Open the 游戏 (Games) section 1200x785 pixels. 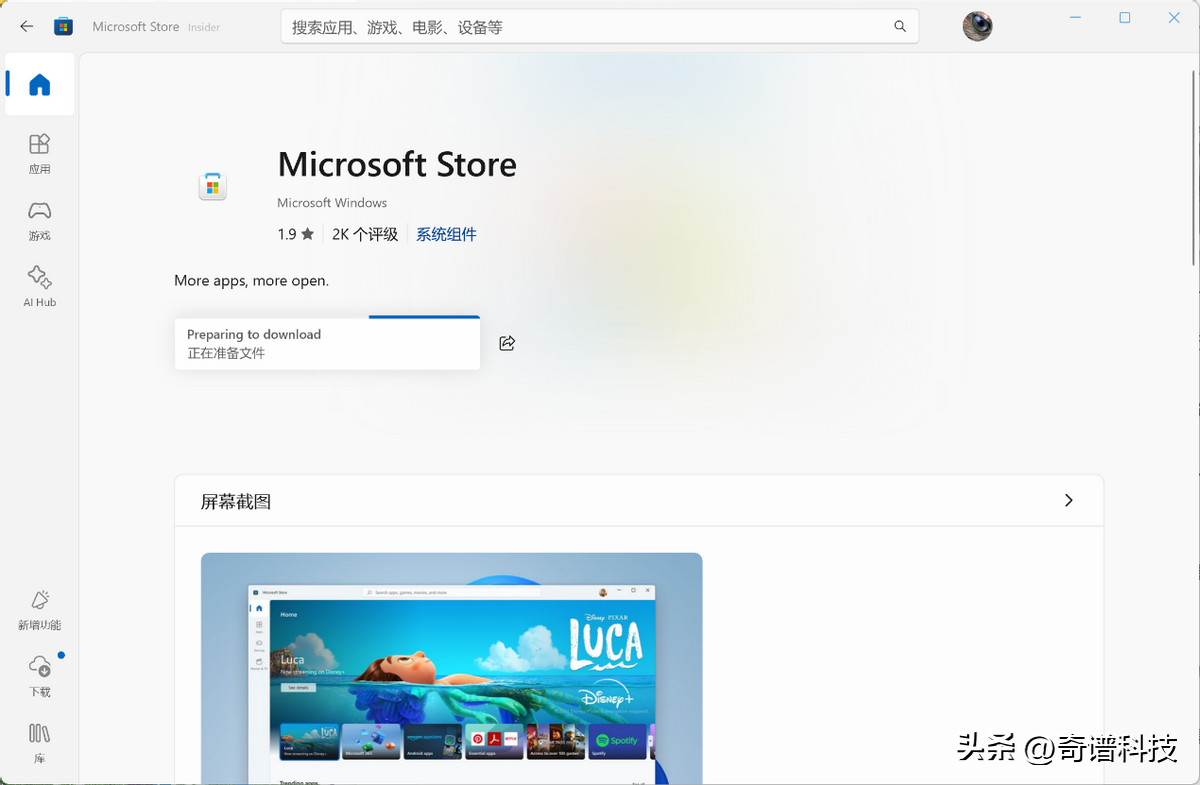[40, 221]
